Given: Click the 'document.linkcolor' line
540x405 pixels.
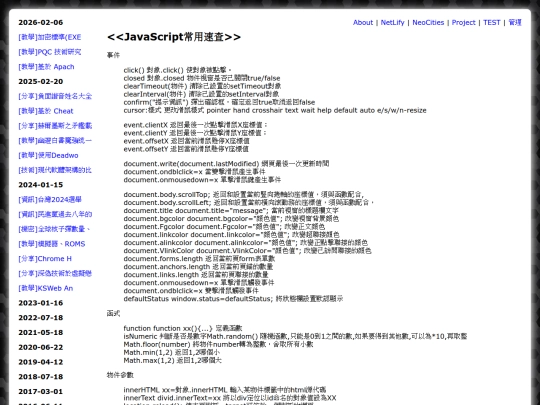Looking at the screenshot, I should [x=231, y=235].
